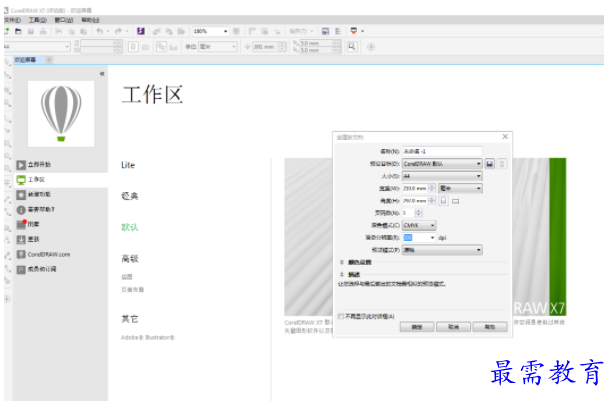Click the 名称 document name field
612x404 pixels.
coord(442,151)
